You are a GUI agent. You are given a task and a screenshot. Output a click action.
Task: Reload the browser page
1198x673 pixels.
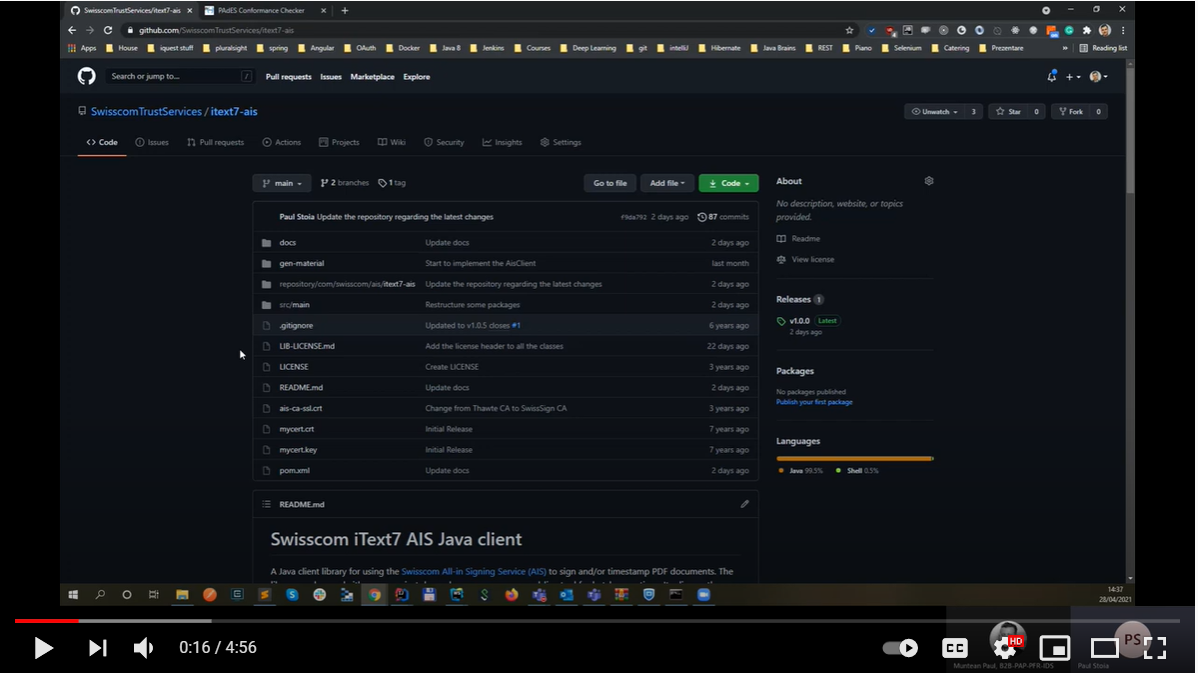click(108, 30)
